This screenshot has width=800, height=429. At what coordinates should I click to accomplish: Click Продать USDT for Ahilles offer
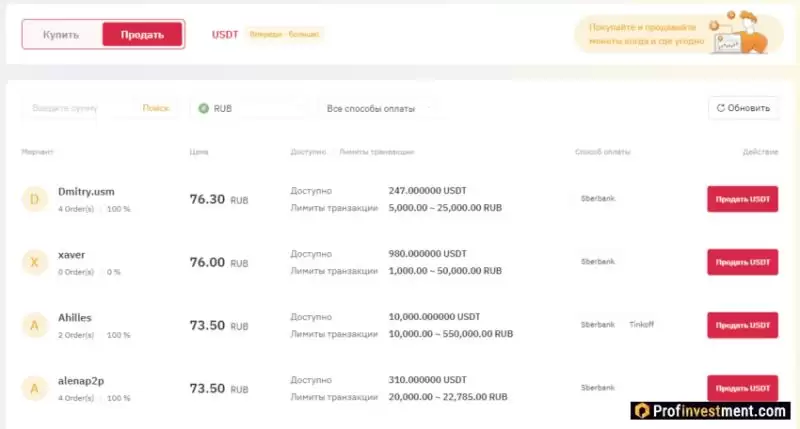pos(742,325)
